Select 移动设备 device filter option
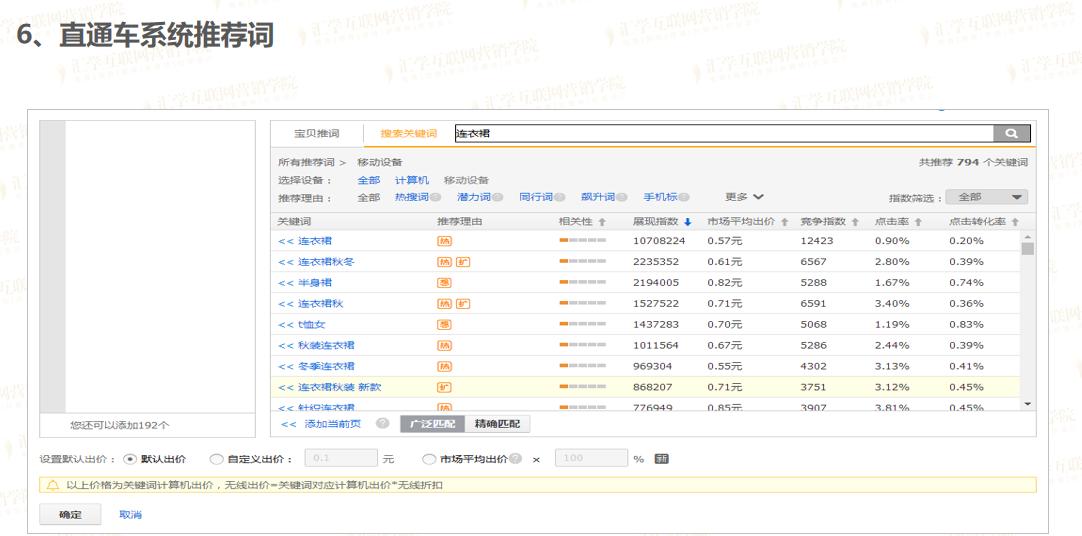 tap(466, 180)
